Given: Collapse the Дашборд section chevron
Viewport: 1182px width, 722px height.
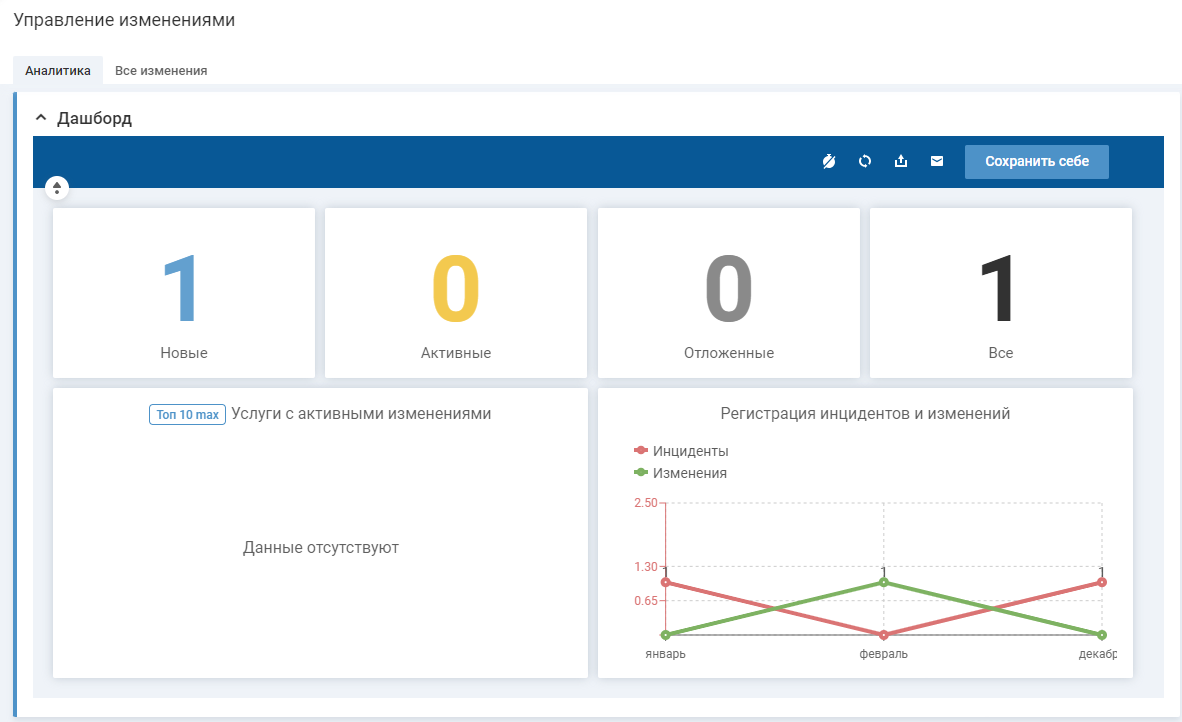Looking at the screenshot, I should click(41, 118).
